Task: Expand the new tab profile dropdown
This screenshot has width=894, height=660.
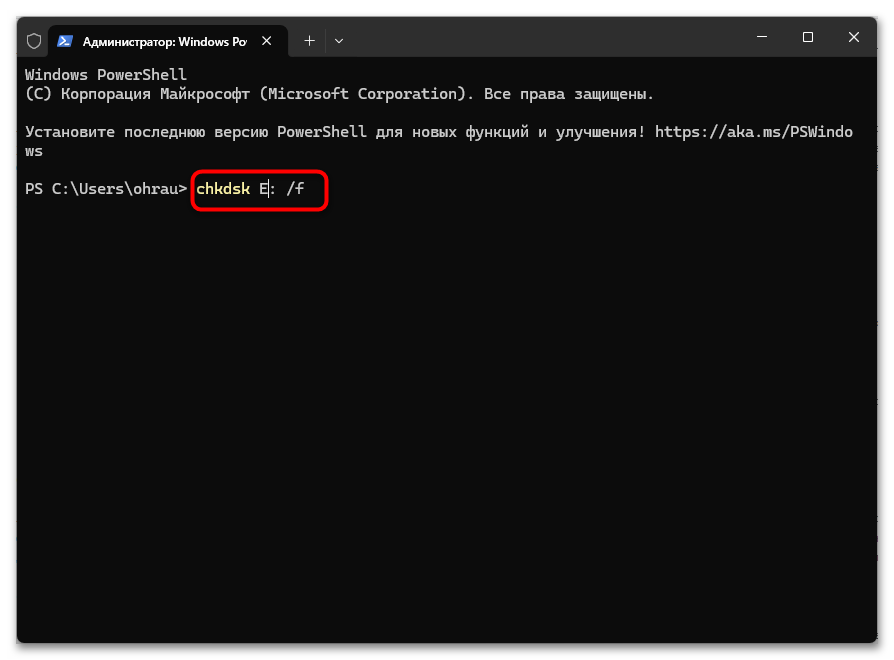Action: 339,41
